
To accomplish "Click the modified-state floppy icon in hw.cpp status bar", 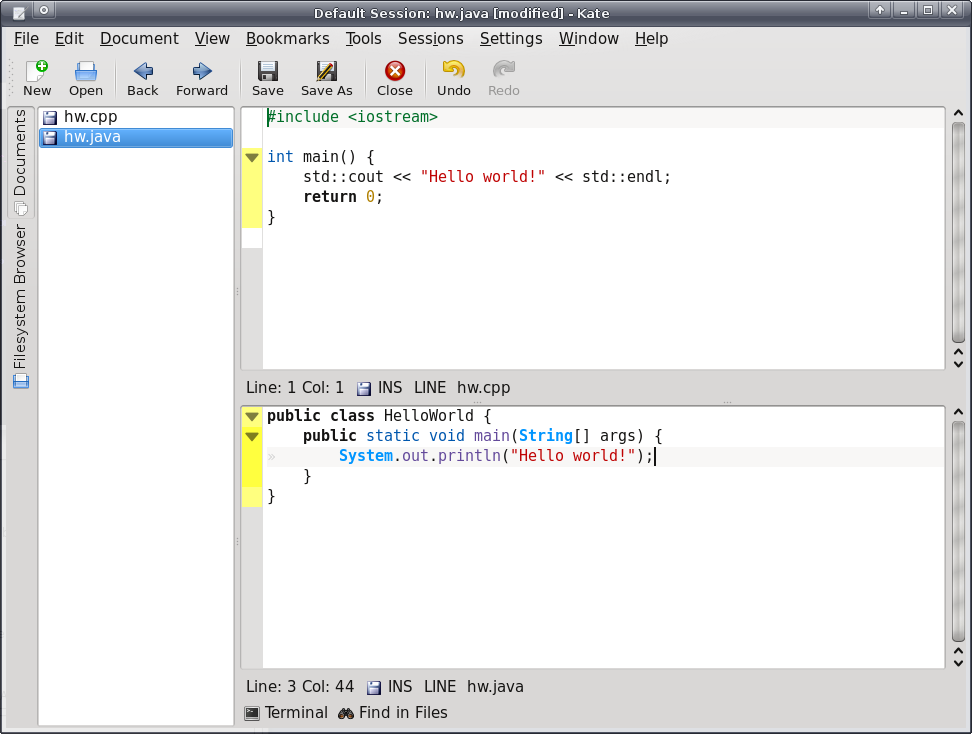I will 364,389.
